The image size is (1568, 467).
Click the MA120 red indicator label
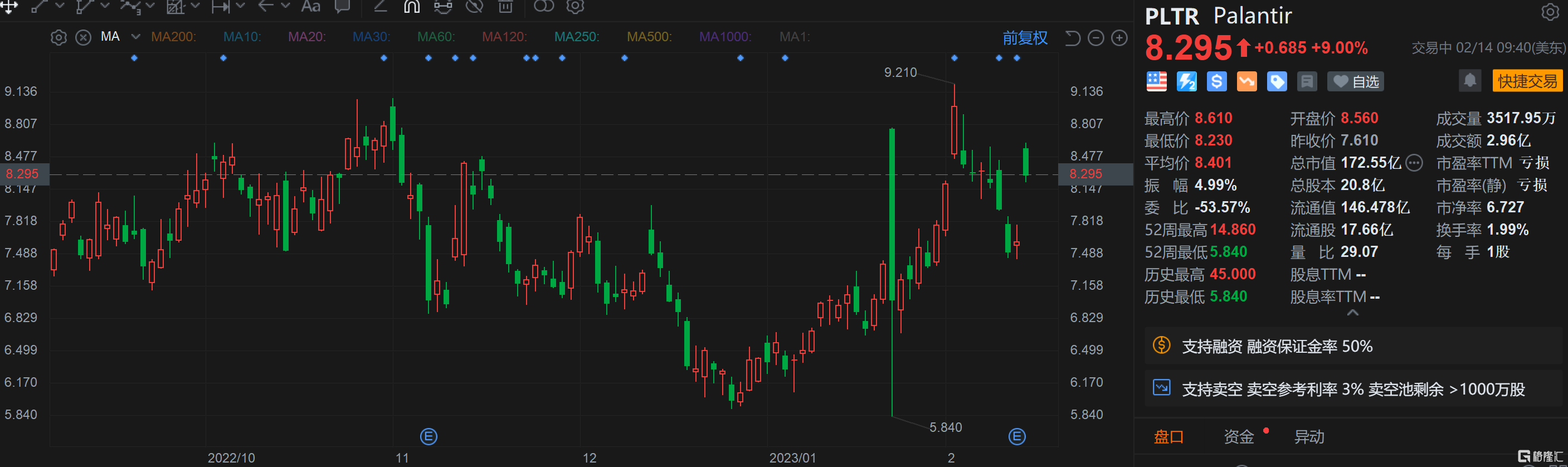point(504,37)
